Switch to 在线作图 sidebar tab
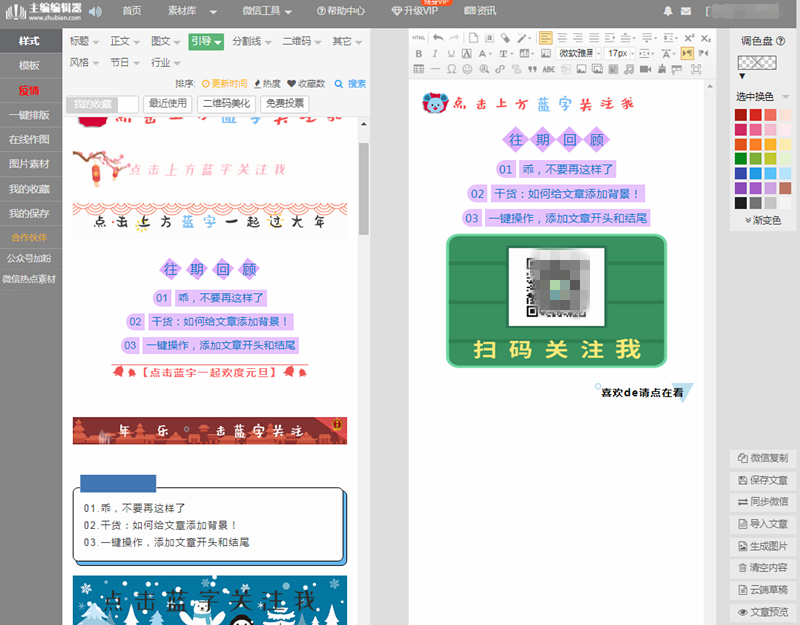This screenshot has height=625, width=800. pos(29,139)
